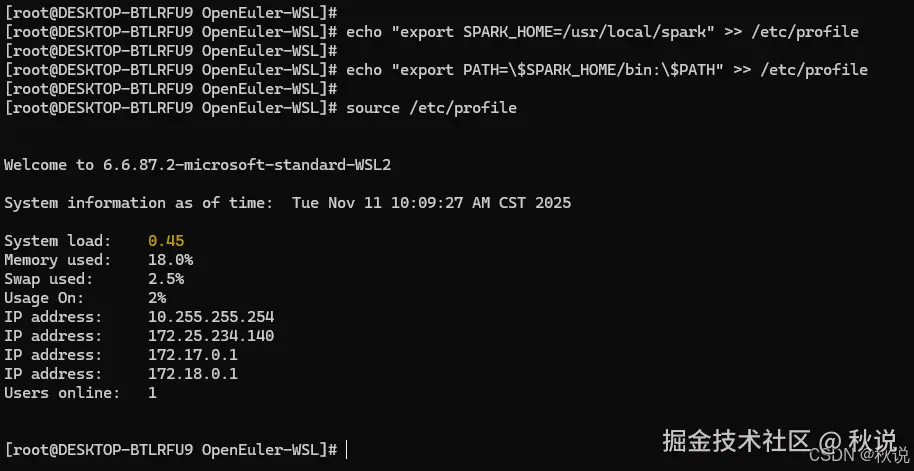
Task: Click the yellow System load value 0.45
Action: 166,241
